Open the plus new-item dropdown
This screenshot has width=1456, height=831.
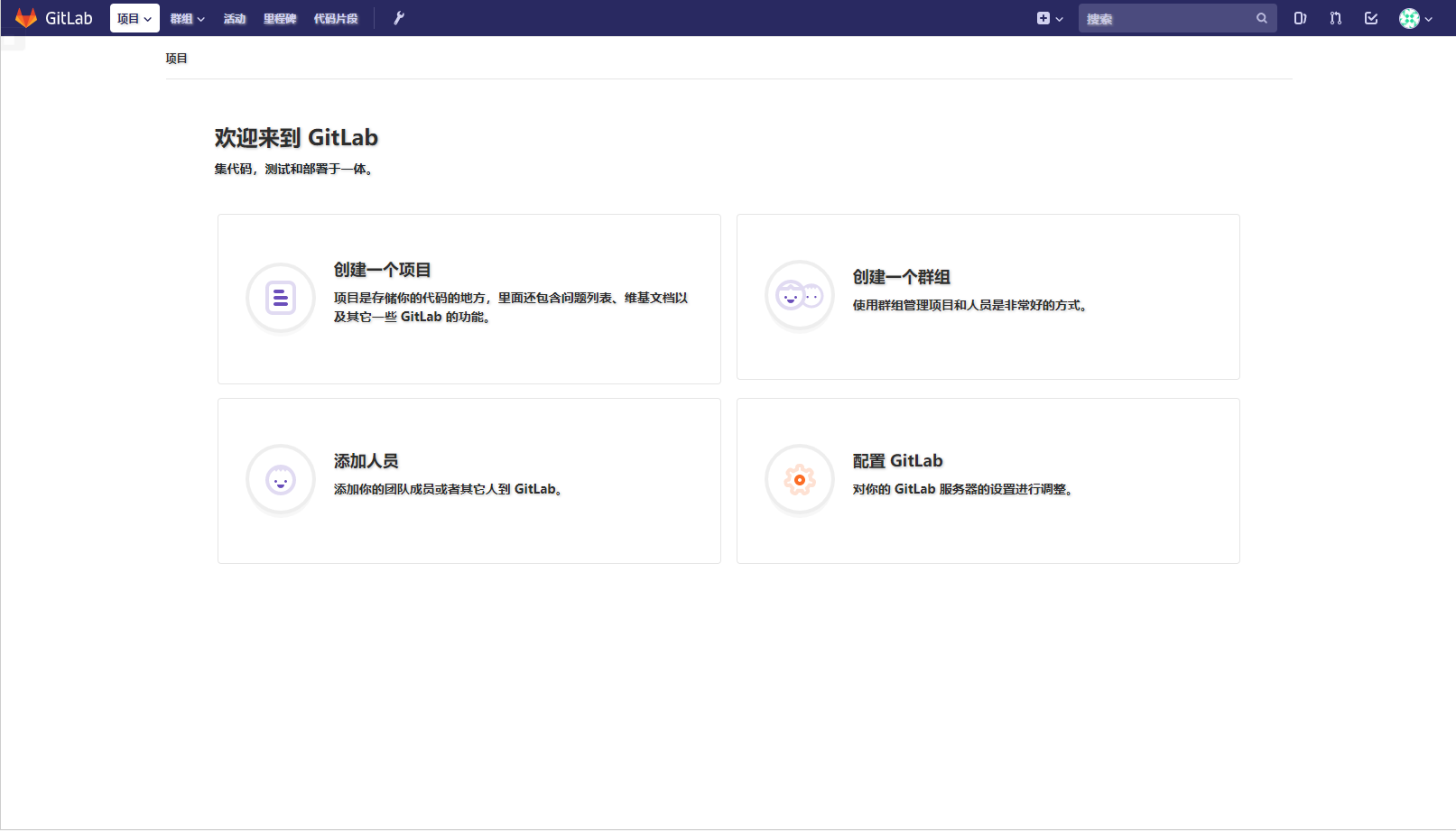pyautogui.click(x=1049, y=18)
